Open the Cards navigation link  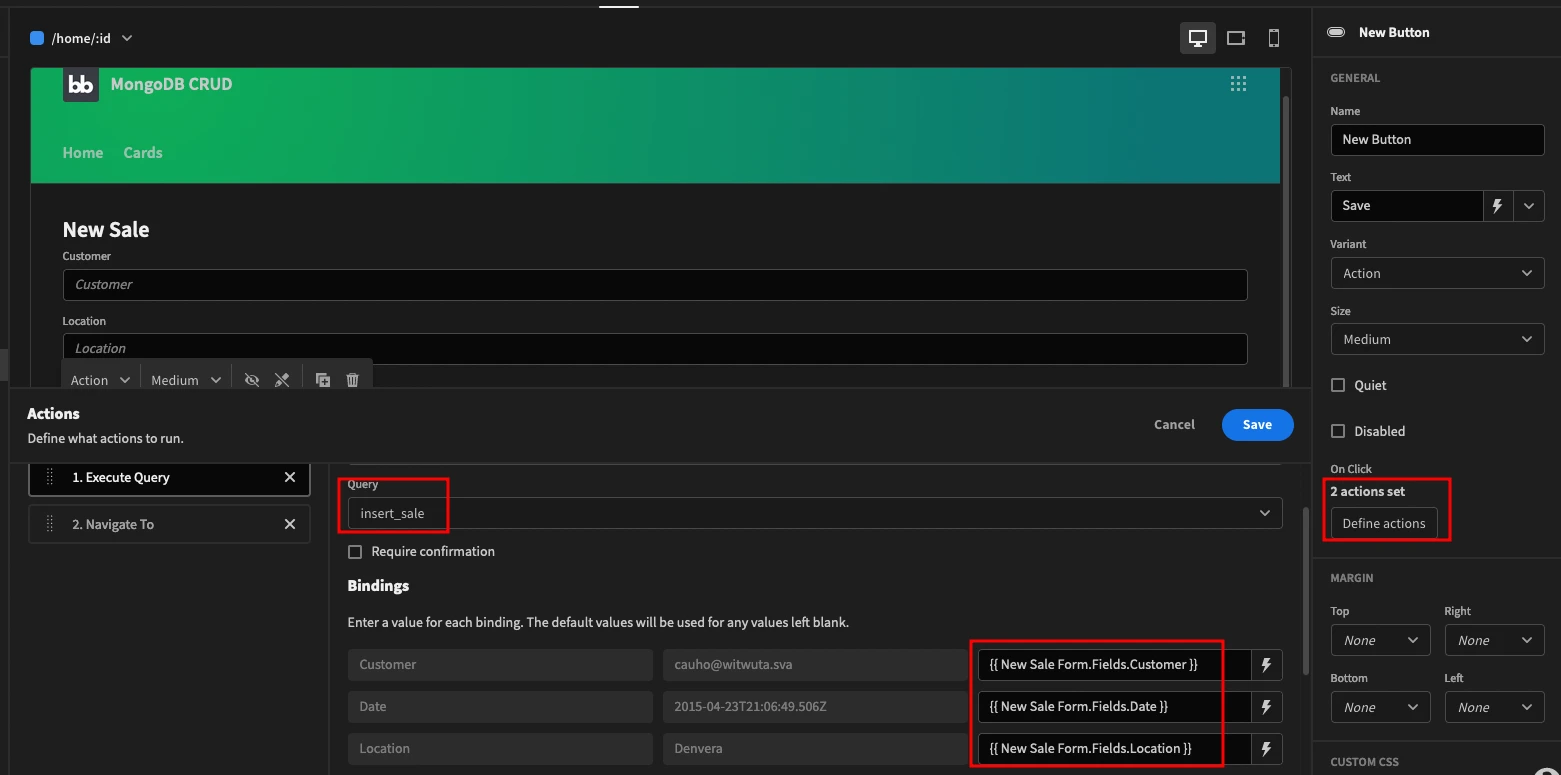(143, 153)
